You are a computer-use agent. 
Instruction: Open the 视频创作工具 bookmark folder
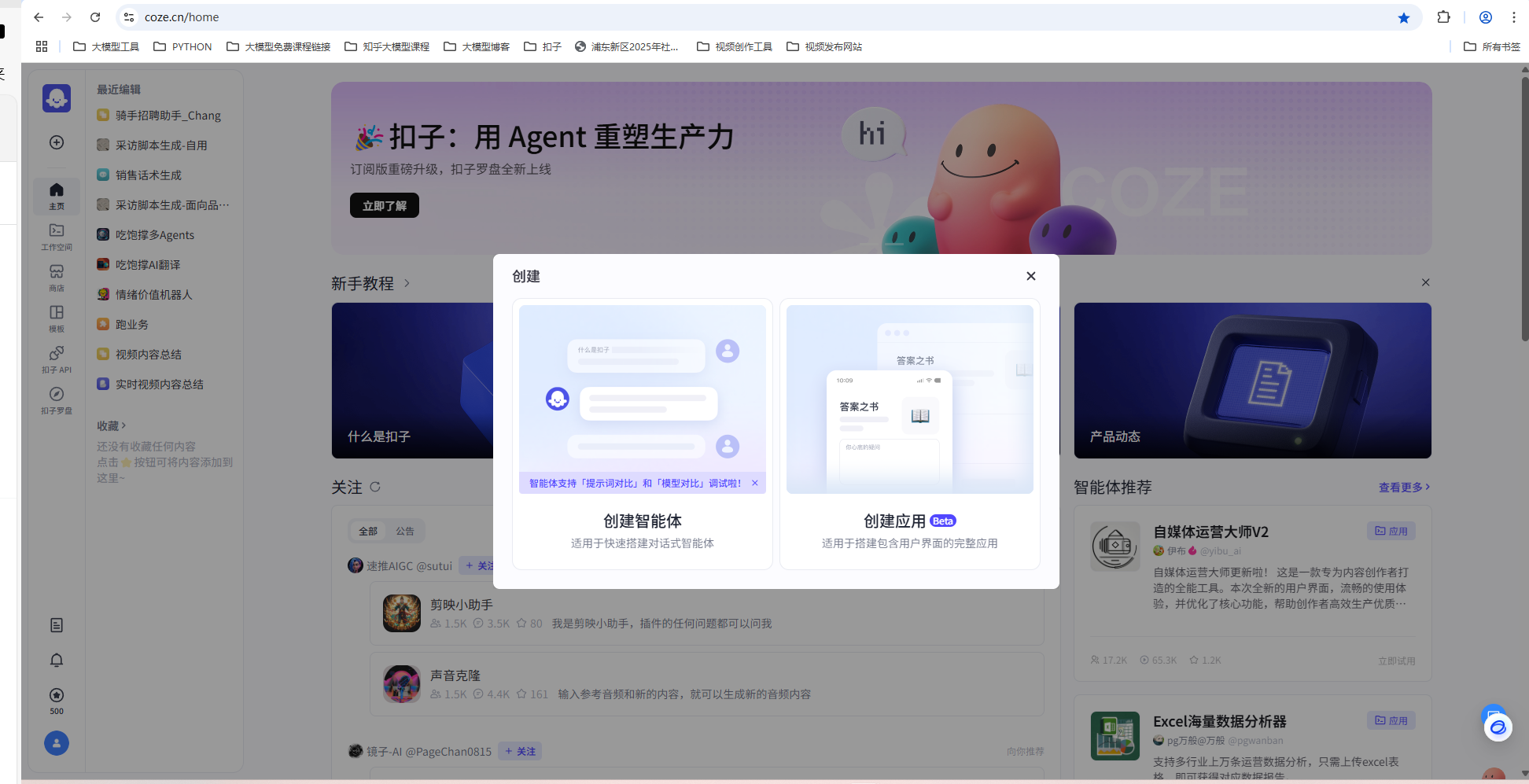tap(735, 46)
